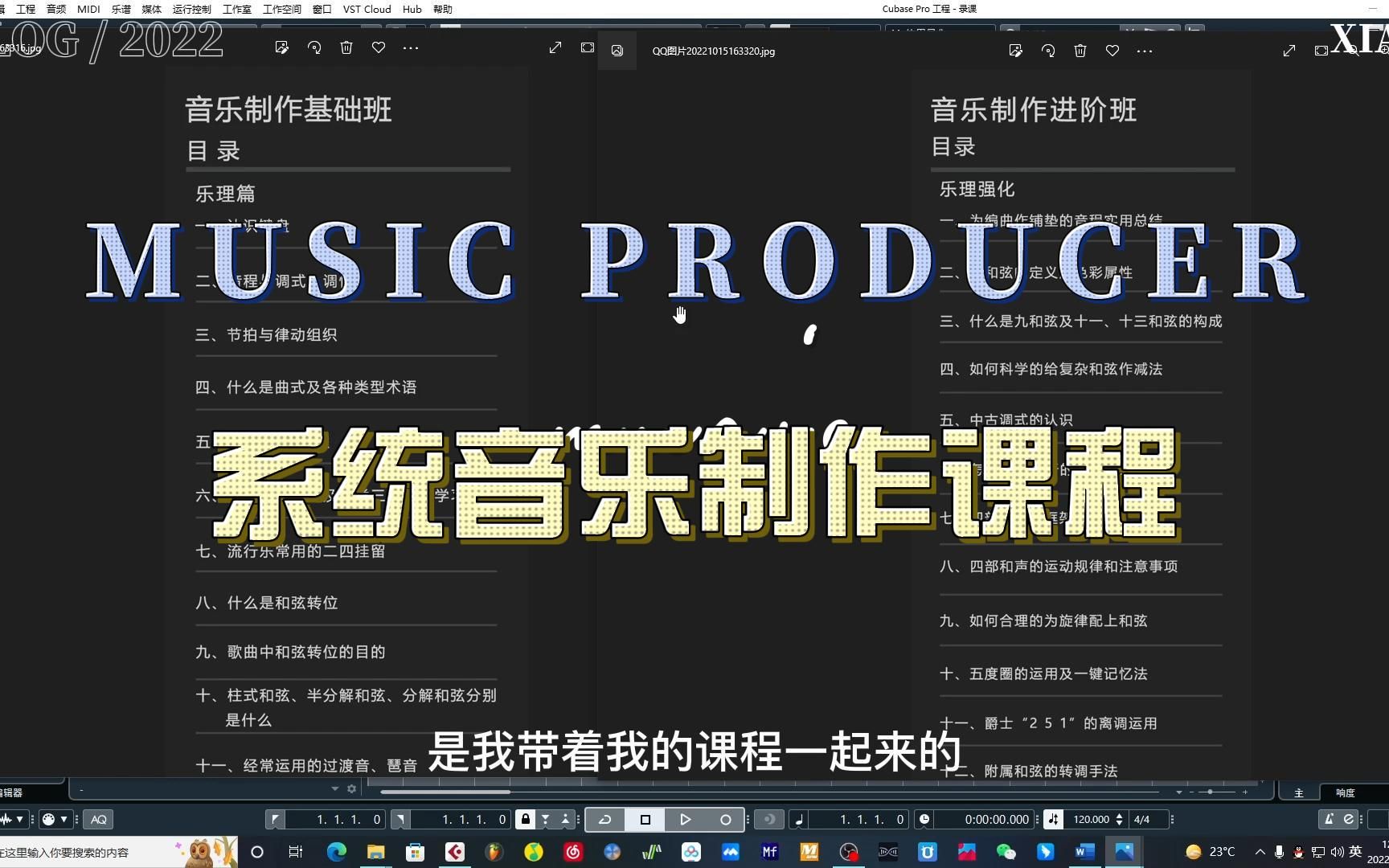Click edit image icon in right photo viewer
Viewport: 1389px width, 868px height.
coord(1016,51)
